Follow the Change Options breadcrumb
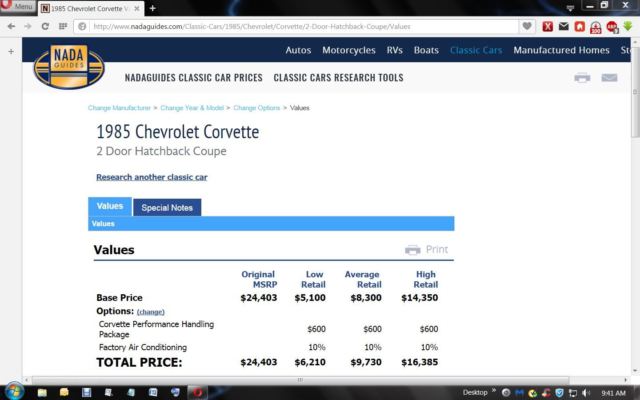The image size is (640, 400). point(256,108)
